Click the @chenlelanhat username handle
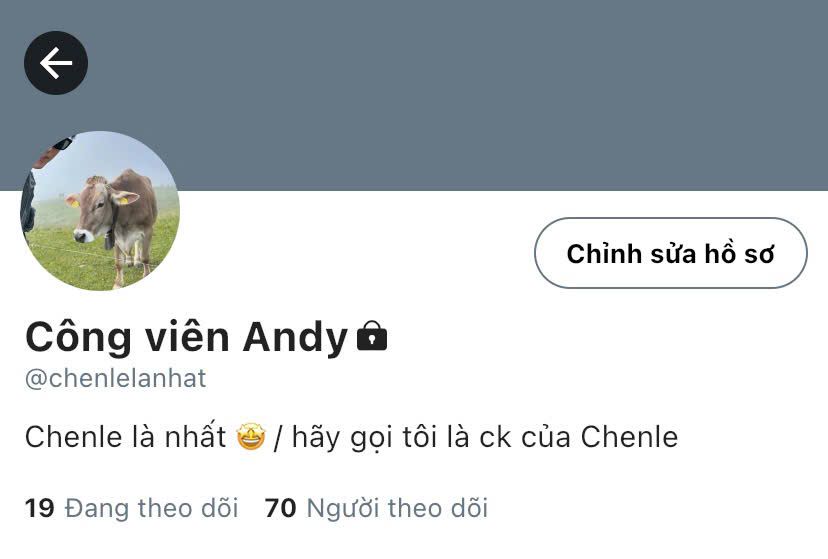 pyautogui.click(x=115, y=378)
